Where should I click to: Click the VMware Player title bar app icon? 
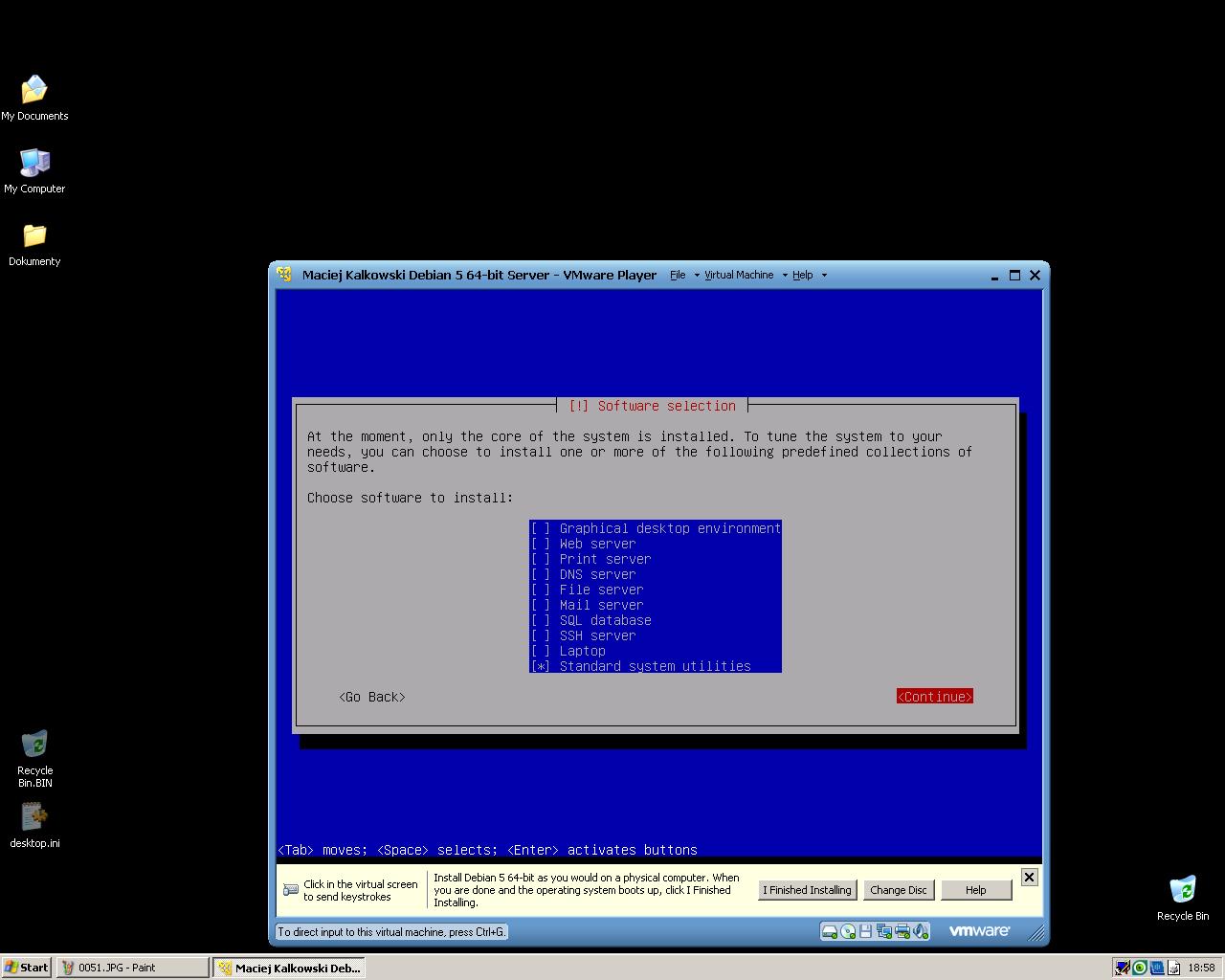click(x=284, y=275)
